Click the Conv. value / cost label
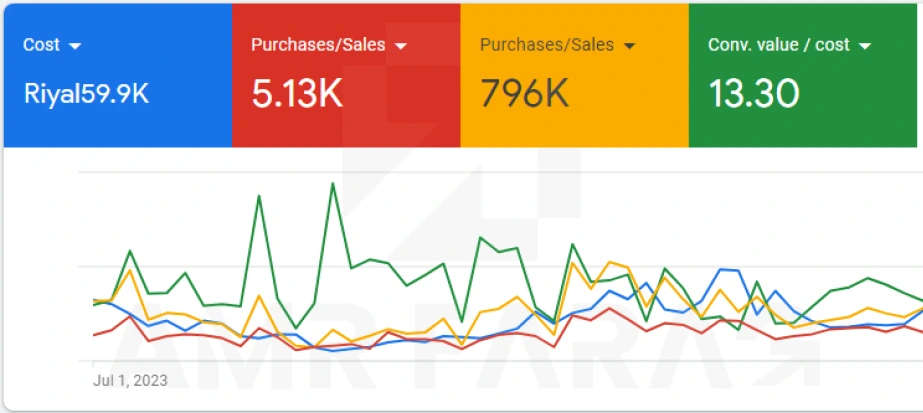This screenshot has width=923, height=413. click(779, 45)
